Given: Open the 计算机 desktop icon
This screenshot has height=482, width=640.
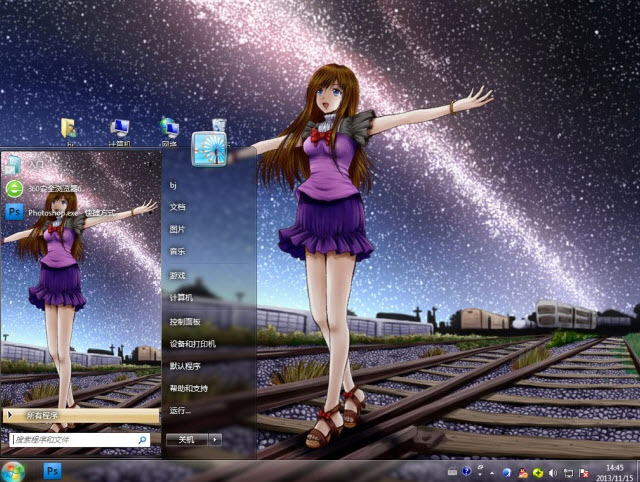Looking at the screenshot, I should click(x=120, y=130).
